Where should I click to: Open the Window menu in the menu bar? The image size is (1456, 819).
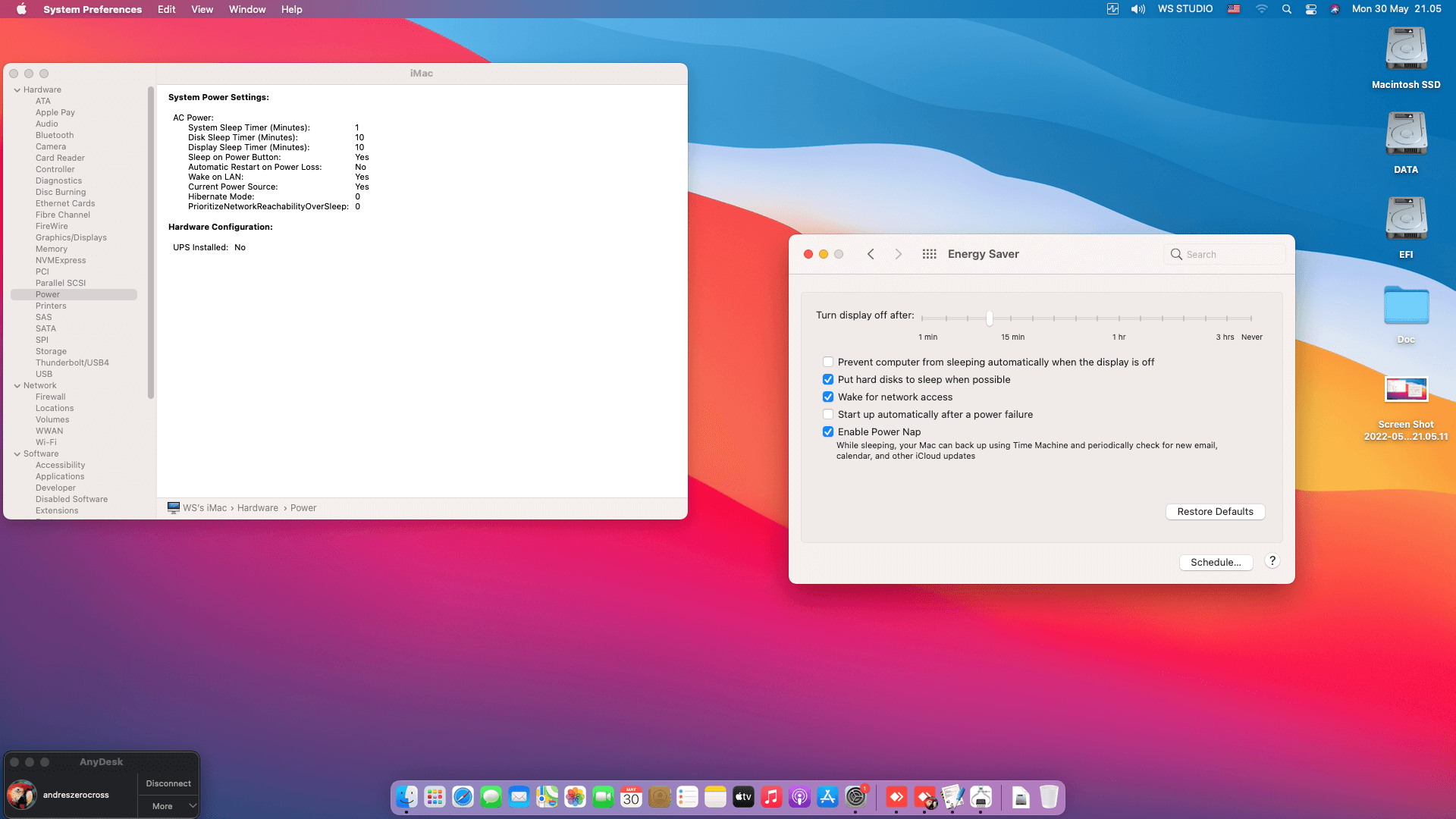pyautogui.click(x=247, y=9)
